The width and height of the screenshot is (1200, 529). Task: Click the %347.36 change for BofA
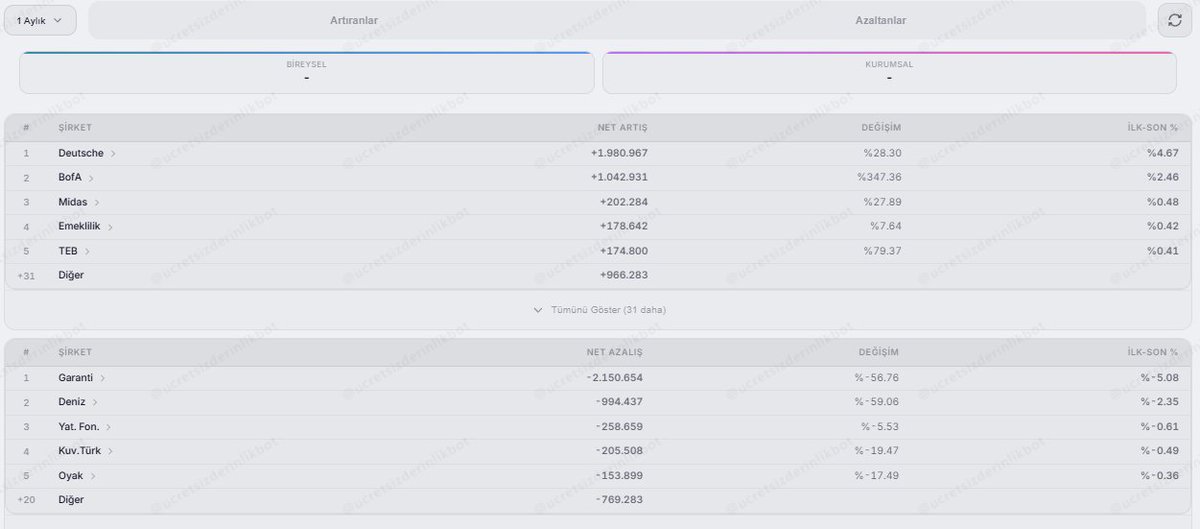(879, 178)
